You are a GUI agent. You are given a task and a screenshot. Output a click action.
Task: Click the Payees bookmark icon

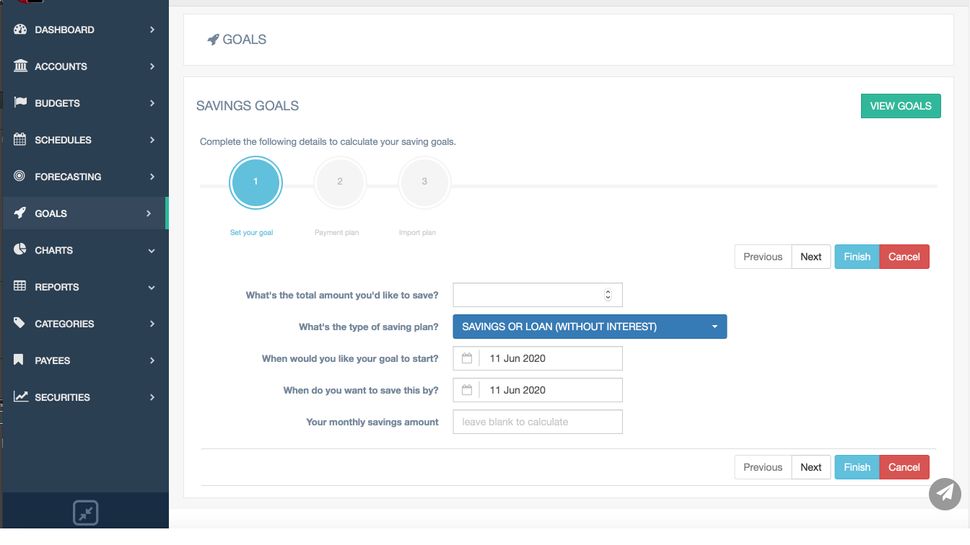(20, 360)
